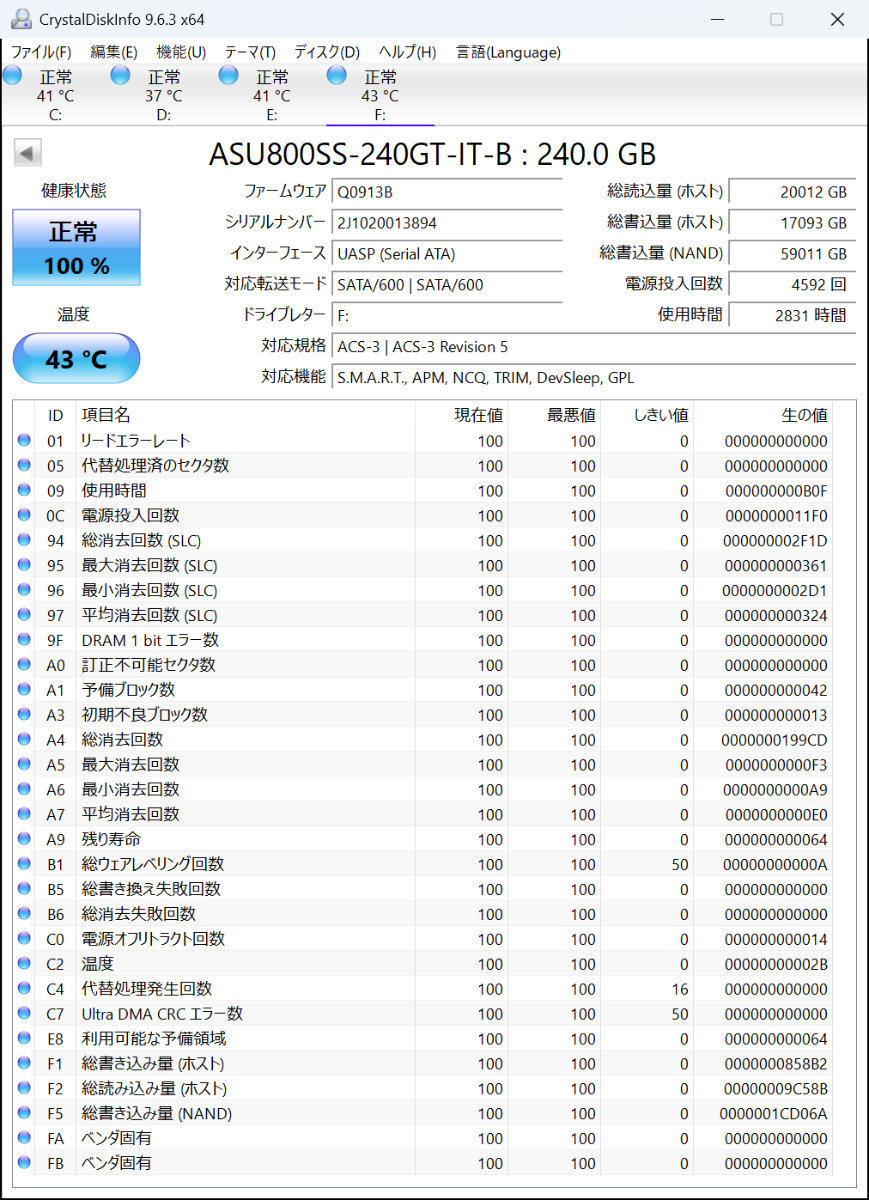Select drive F: status tab
Viewport: 869px width, 1200px height.
pyautogui.click(x=380, y=95)
